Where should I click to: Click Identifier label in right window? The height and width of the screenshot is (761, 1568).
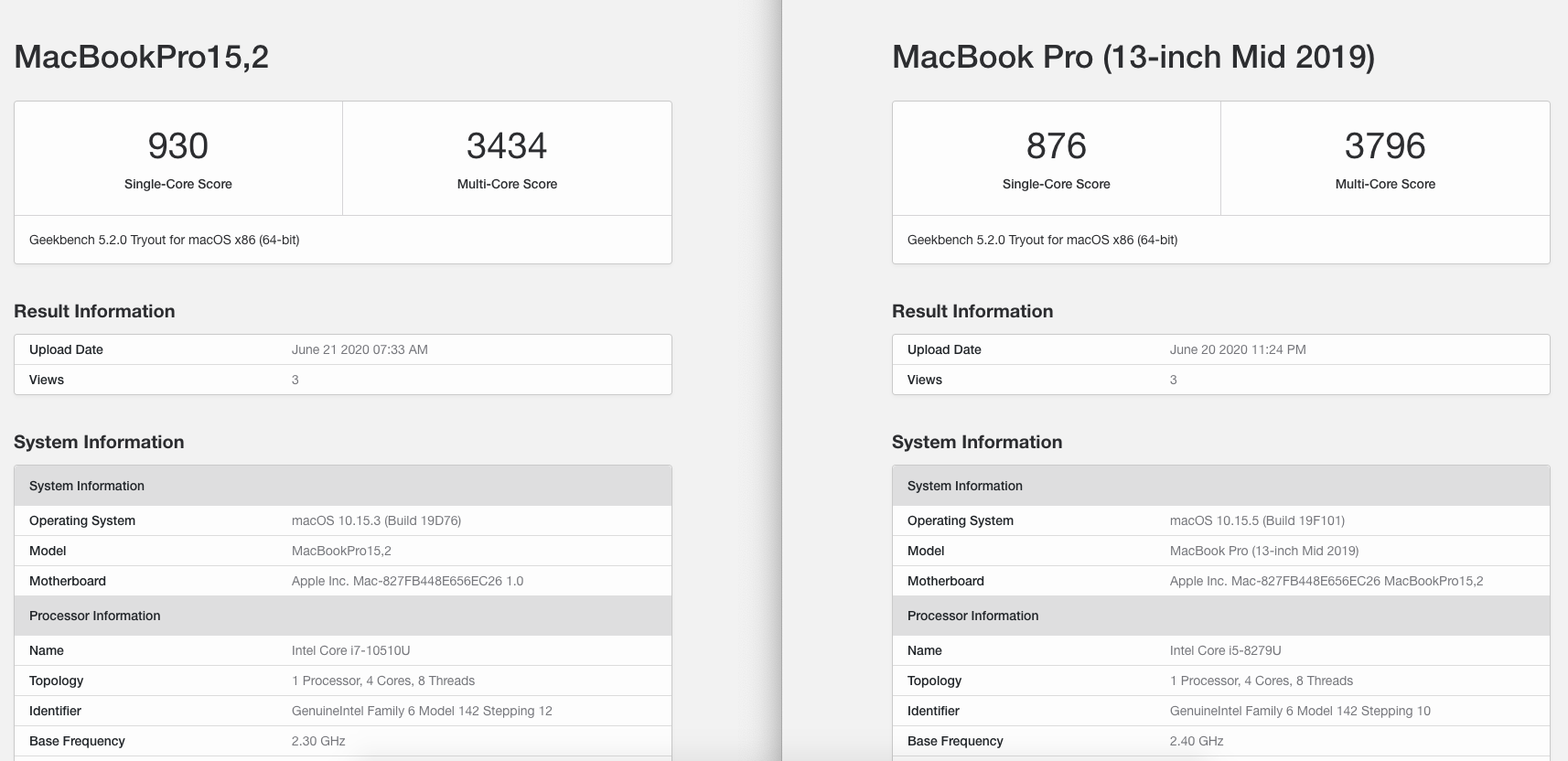[x=933, y=711]
